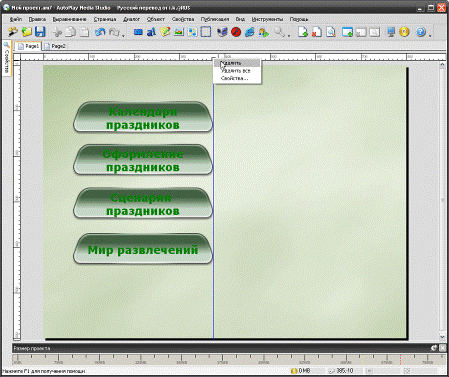Insert a Paragraph object icon

coord(165,32)
